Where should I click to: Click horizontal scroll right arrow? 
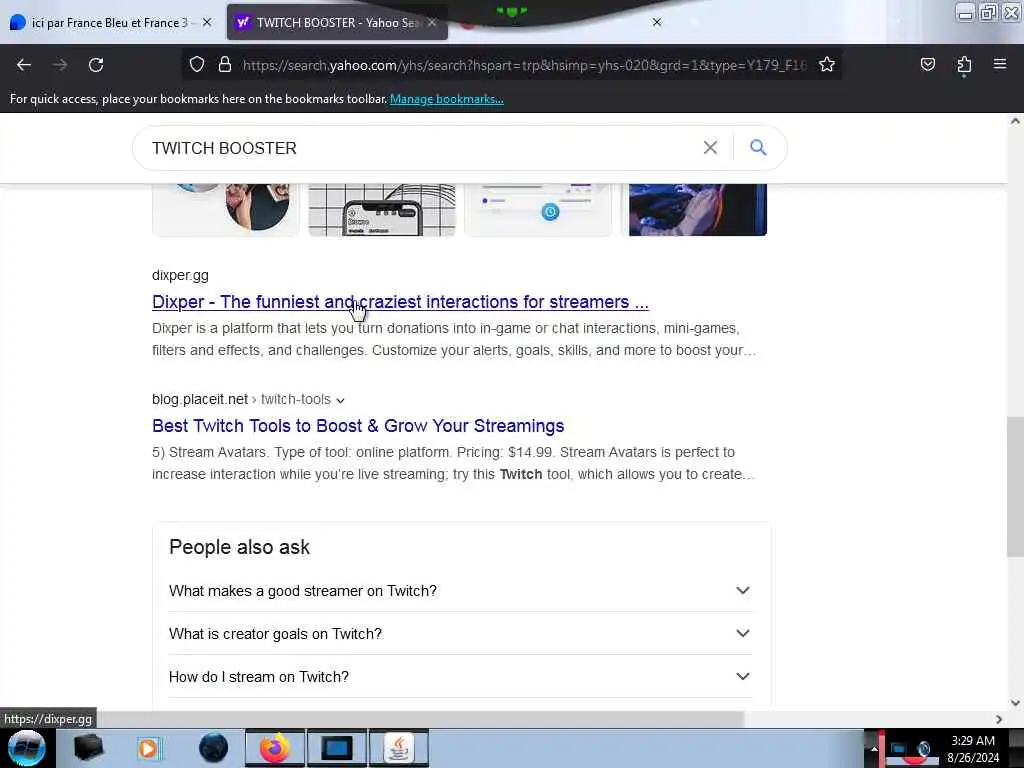coord(999,719)
